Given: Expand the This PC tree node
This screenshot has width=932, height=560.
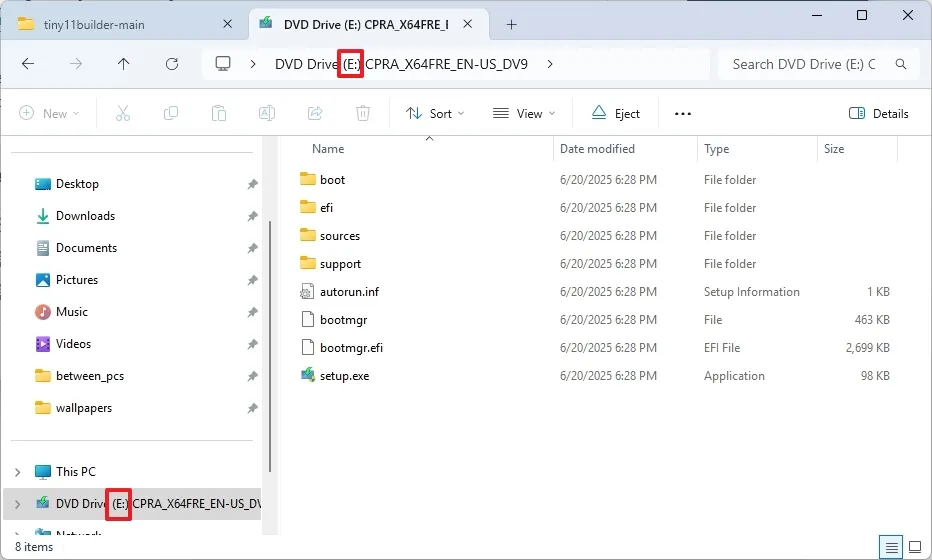Looking at the screenshot, I should 18,472.
